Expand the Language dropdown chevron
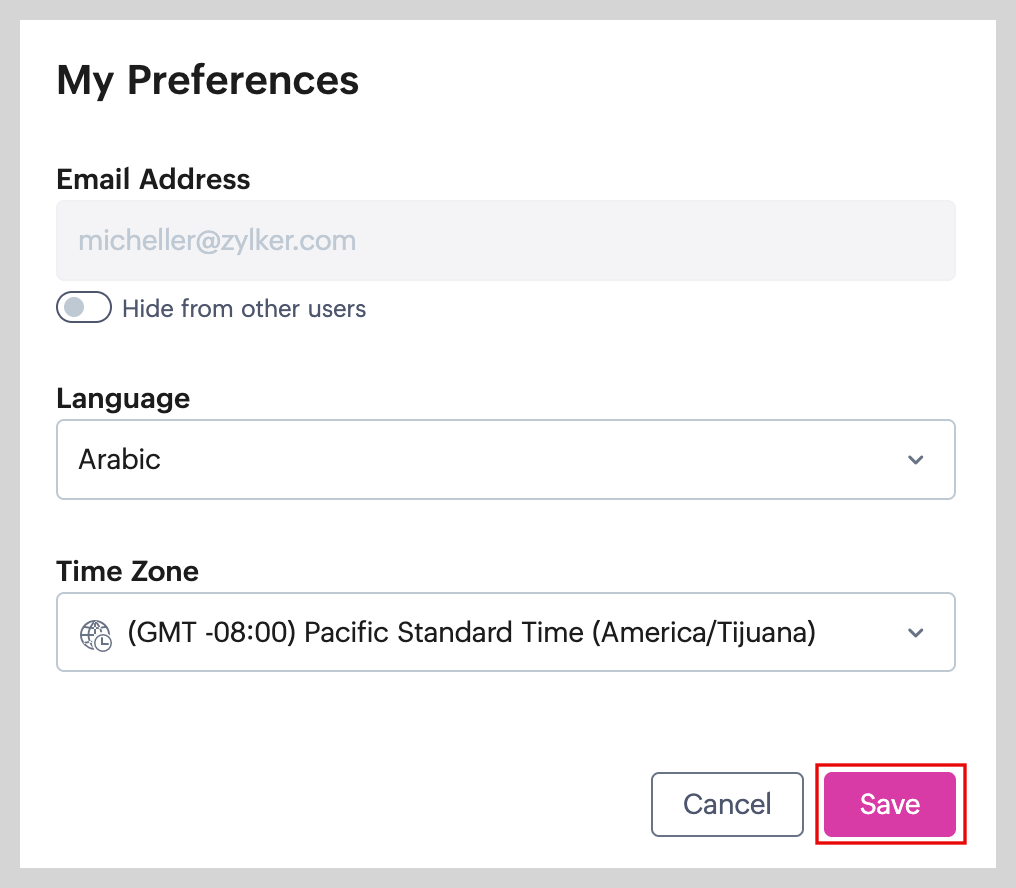Viewport: 1016px width, 888px height. click(x=915, y=460)
